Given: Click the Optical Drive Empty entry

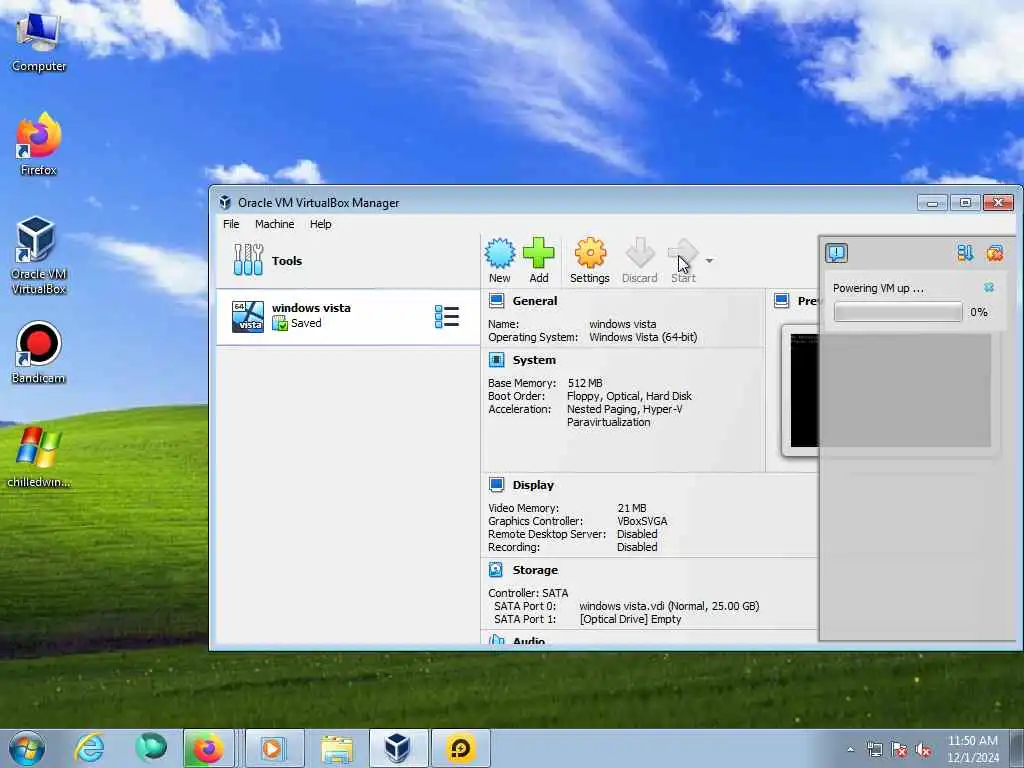Looking at the screenshot, I should (630, 619).
